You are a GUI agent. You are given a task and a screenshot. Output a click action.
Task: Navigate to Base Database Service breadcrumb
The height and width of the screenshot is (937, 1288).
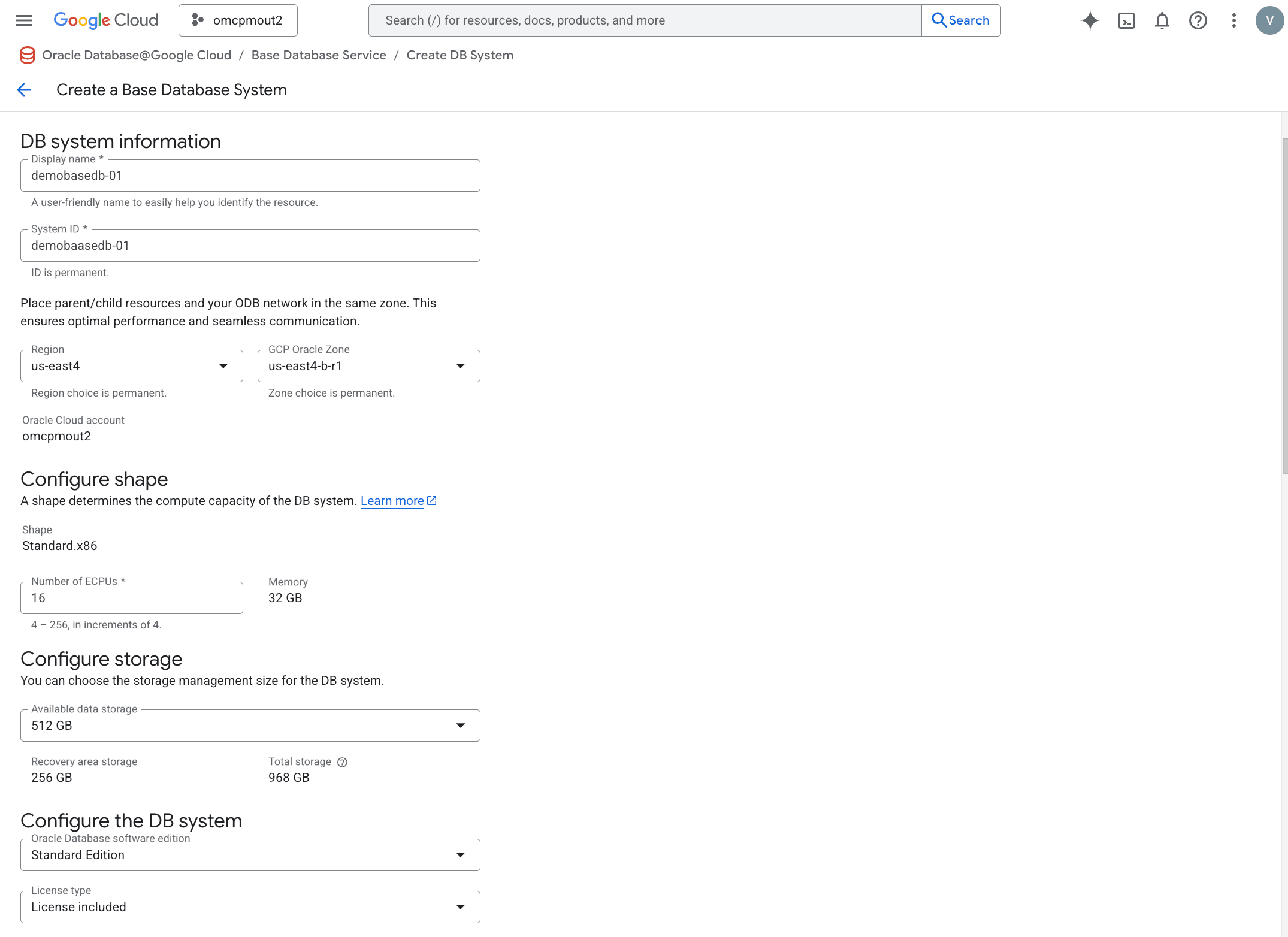[x=319, y=55]
